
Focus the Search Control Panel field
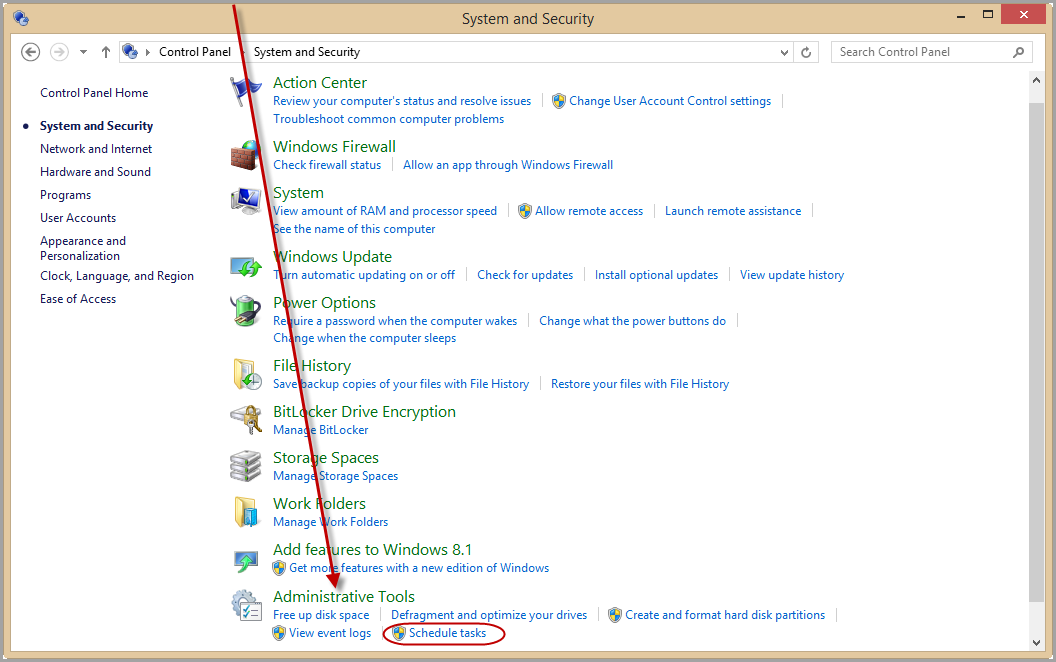tap(932, 52)
